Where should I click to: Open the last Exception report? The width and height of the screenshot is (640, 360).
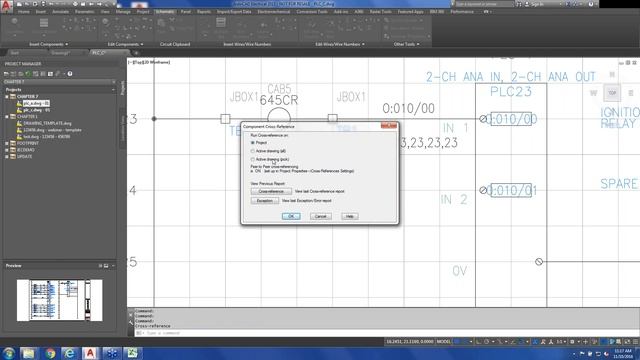(264, 200)
